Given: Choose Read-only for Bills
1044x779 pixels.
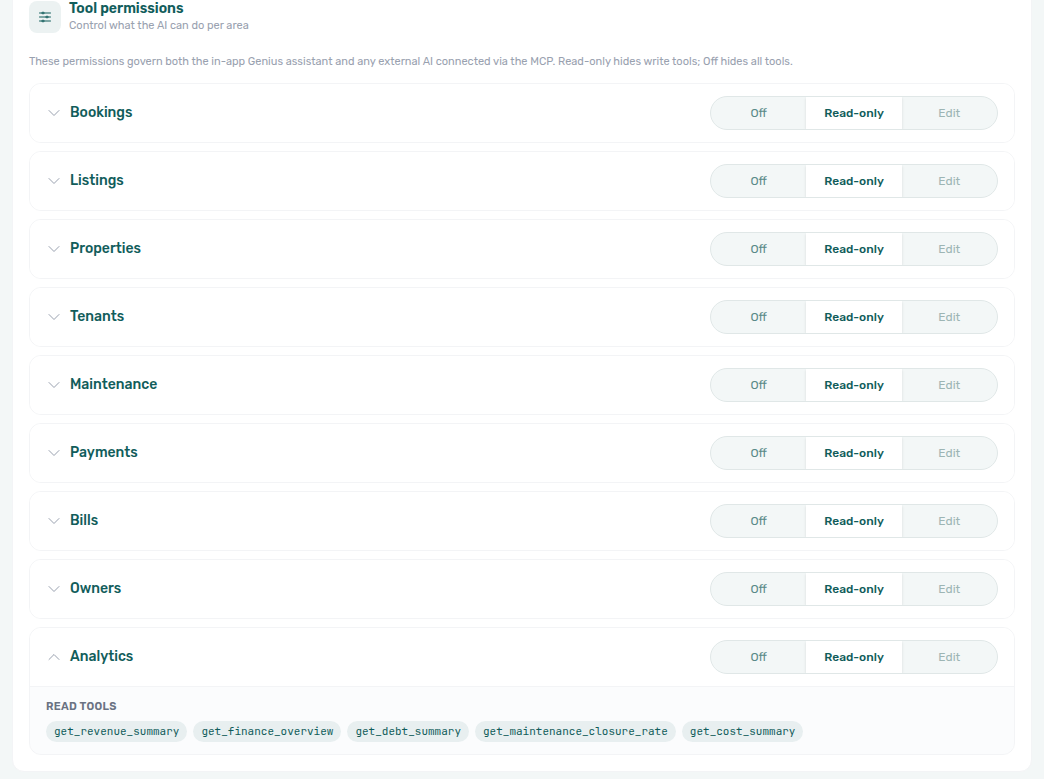Looking at the screenshot, I should click(854, 521).
